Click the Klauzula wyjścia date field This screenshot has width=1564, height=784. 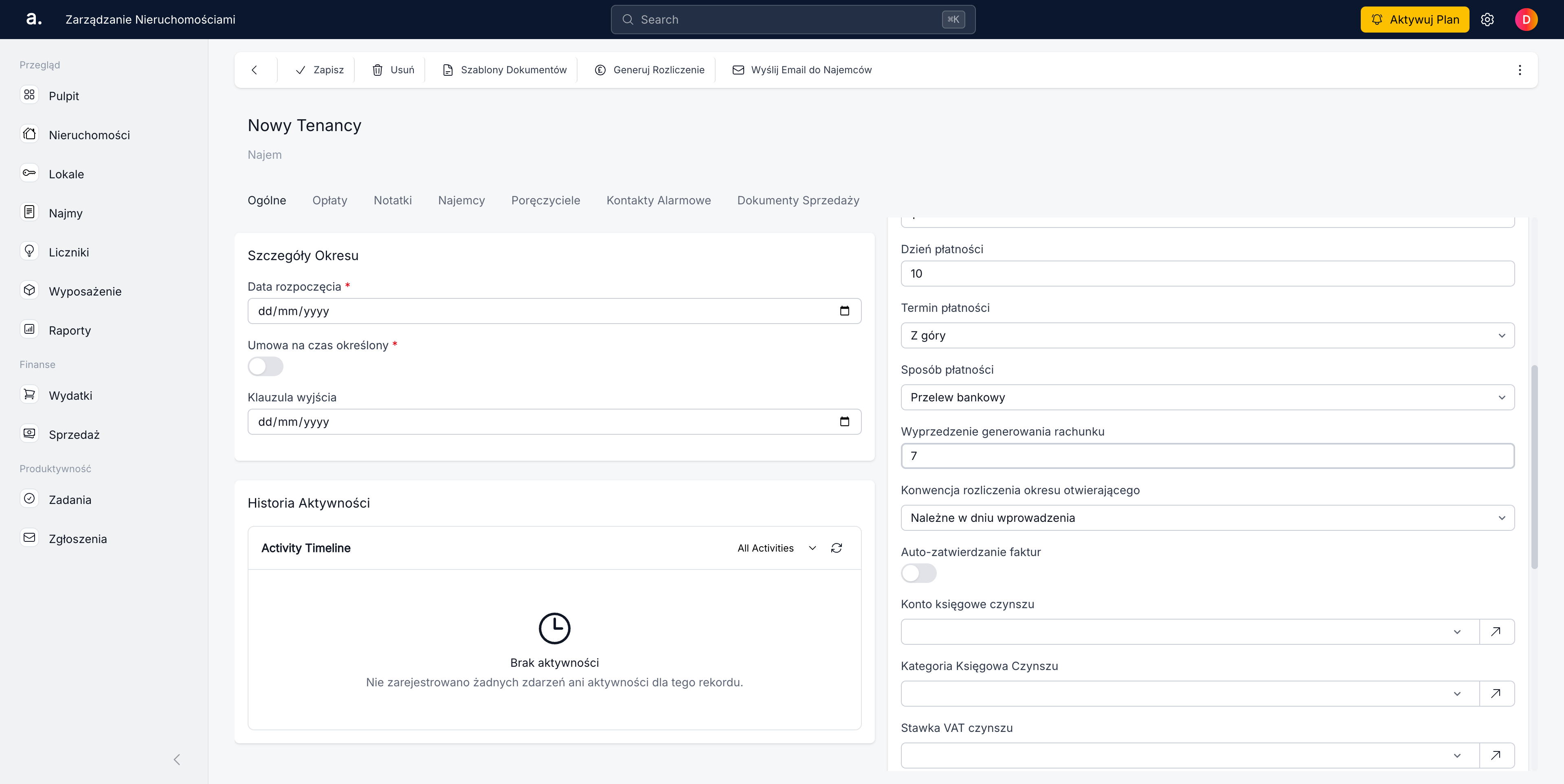point(554,422)
